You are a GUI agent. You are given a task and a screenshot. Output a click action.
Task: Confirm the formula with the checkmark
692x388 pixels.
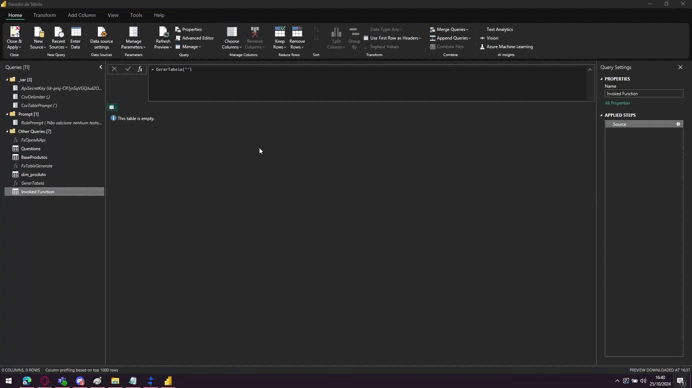coord(128,69)
